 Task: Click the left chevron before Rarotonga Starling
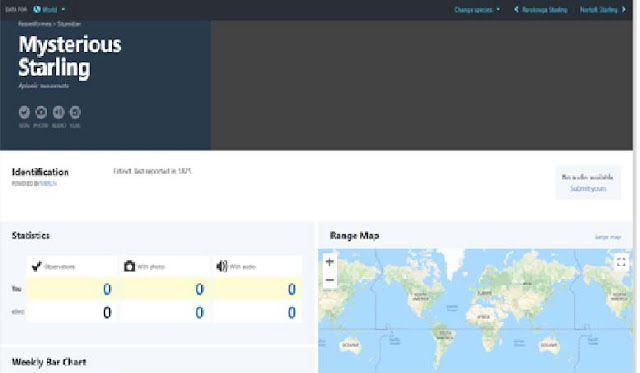516,9
